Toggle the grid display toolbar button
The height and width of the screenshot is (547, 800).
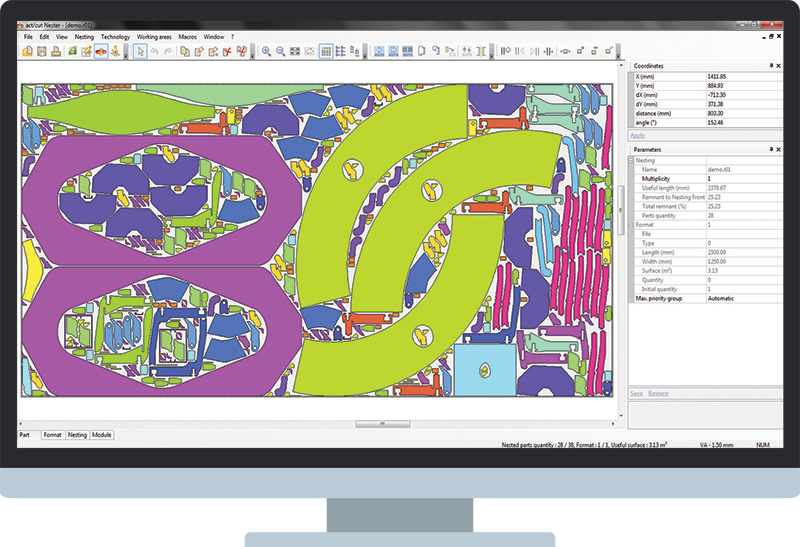pos(326,51)
